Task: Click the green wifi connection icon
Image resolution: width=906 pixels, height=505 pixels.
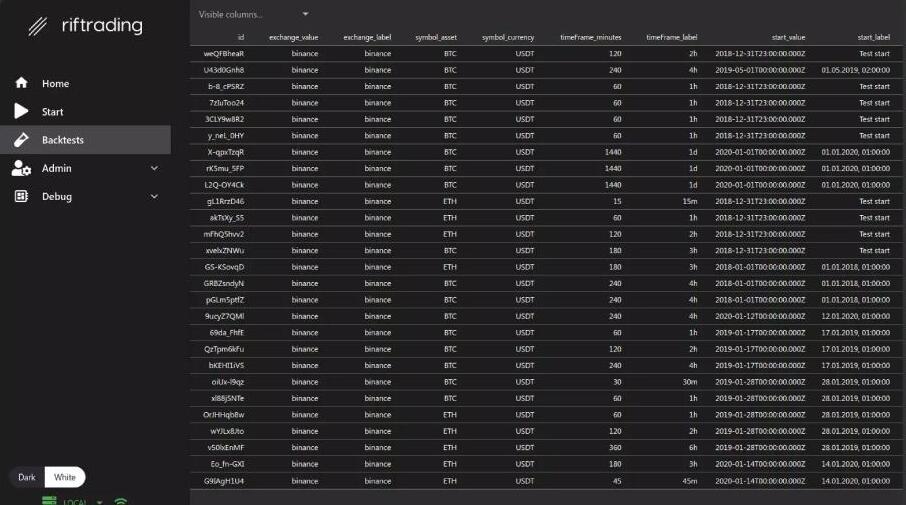Action: pyautogui.click(x=121, y=501)
